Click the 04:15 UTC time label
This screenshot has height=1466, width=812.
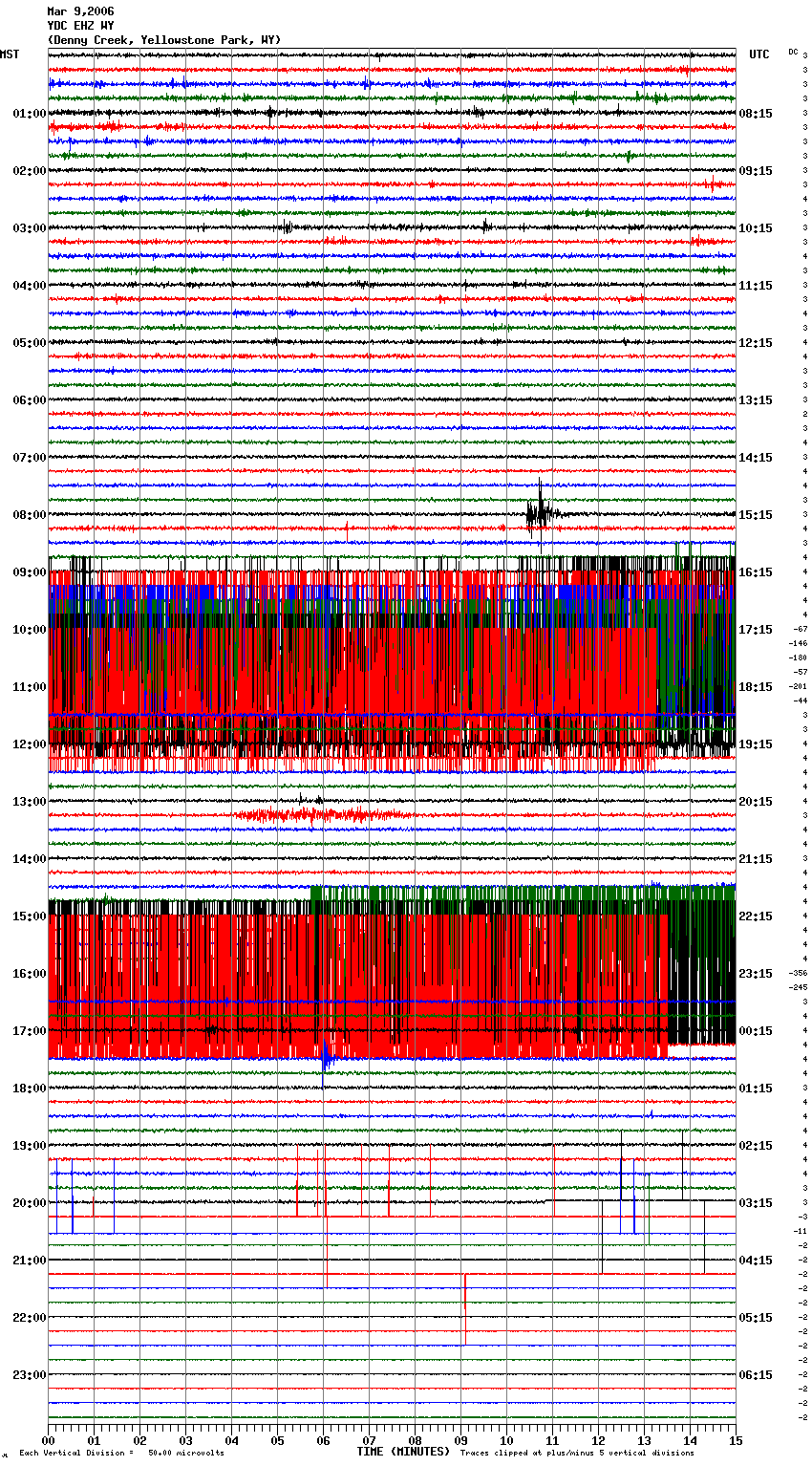pos(756,1261)
